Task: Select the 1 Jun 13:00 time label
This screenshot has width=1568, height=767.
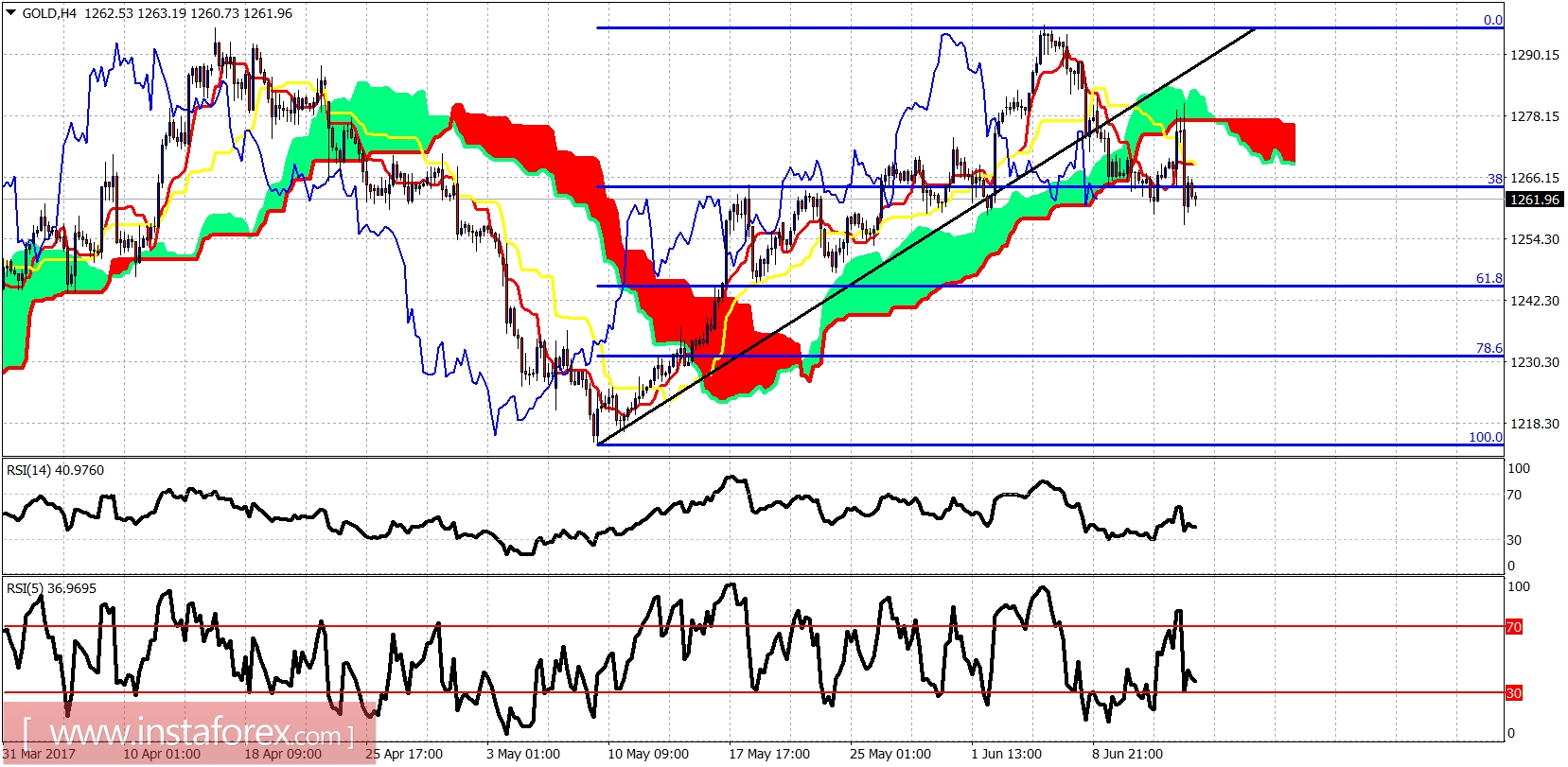Action: [1006, 754]
